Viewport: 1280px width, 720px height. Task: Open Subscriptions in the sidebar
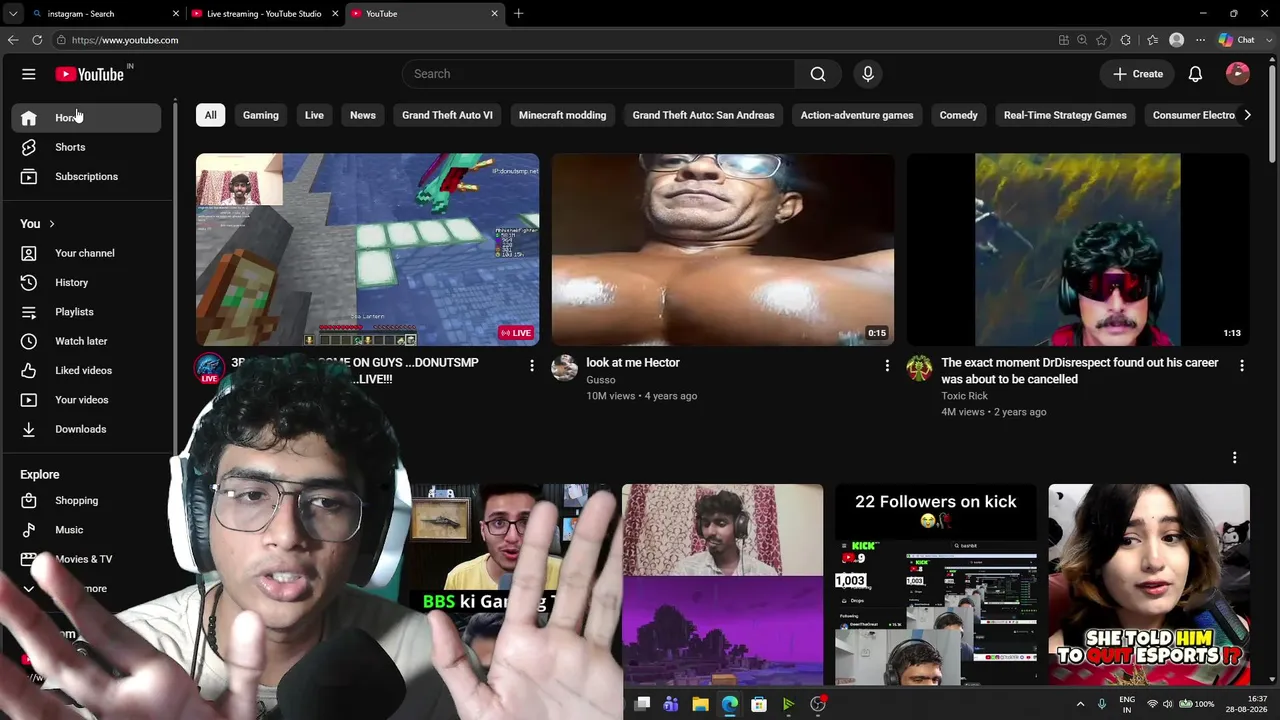86,177
